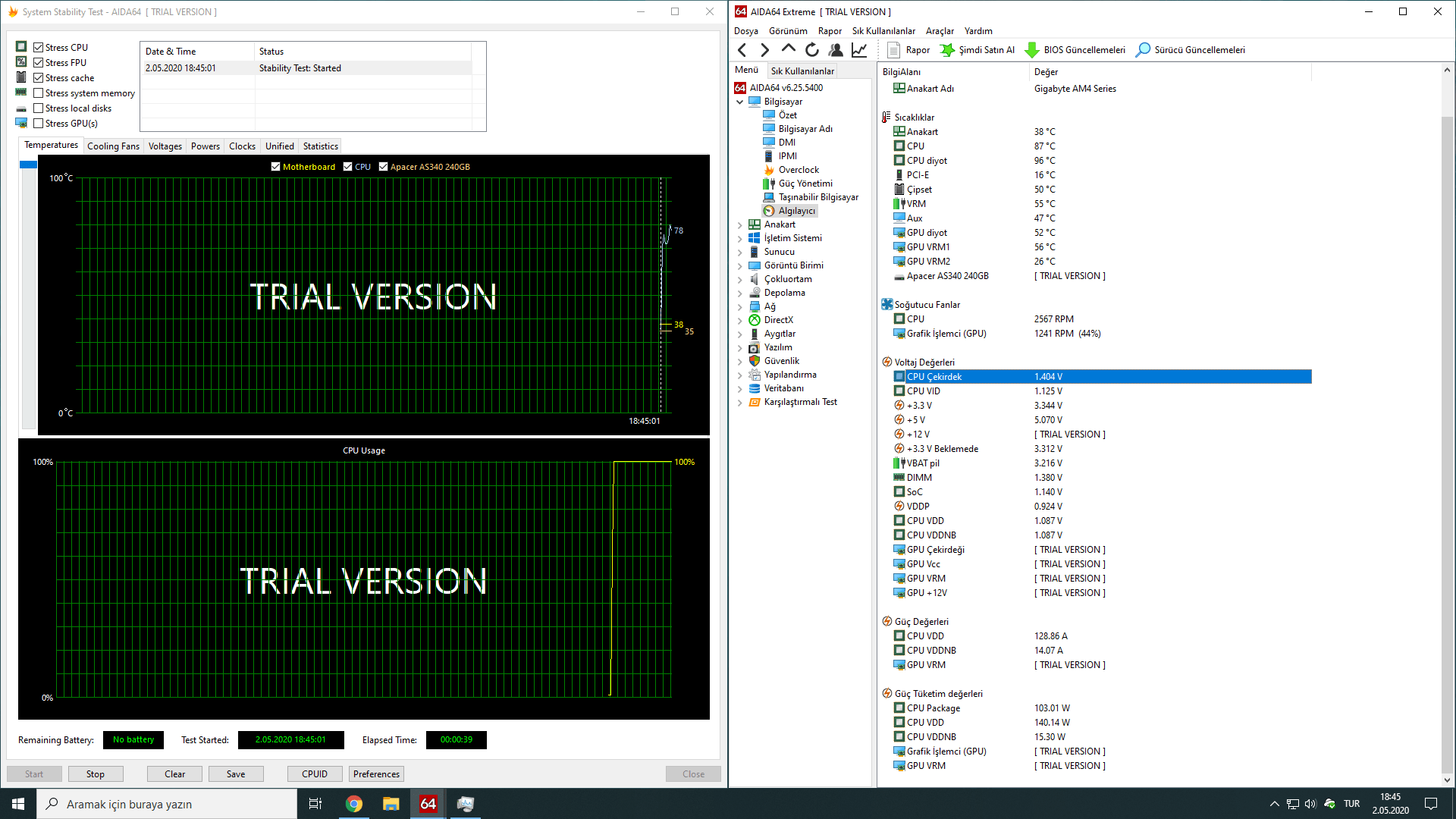The height and width of the screenshot is (819, 1456).
Task: Click the Refresh toolbar icon
Action: (x=812, y=50)
